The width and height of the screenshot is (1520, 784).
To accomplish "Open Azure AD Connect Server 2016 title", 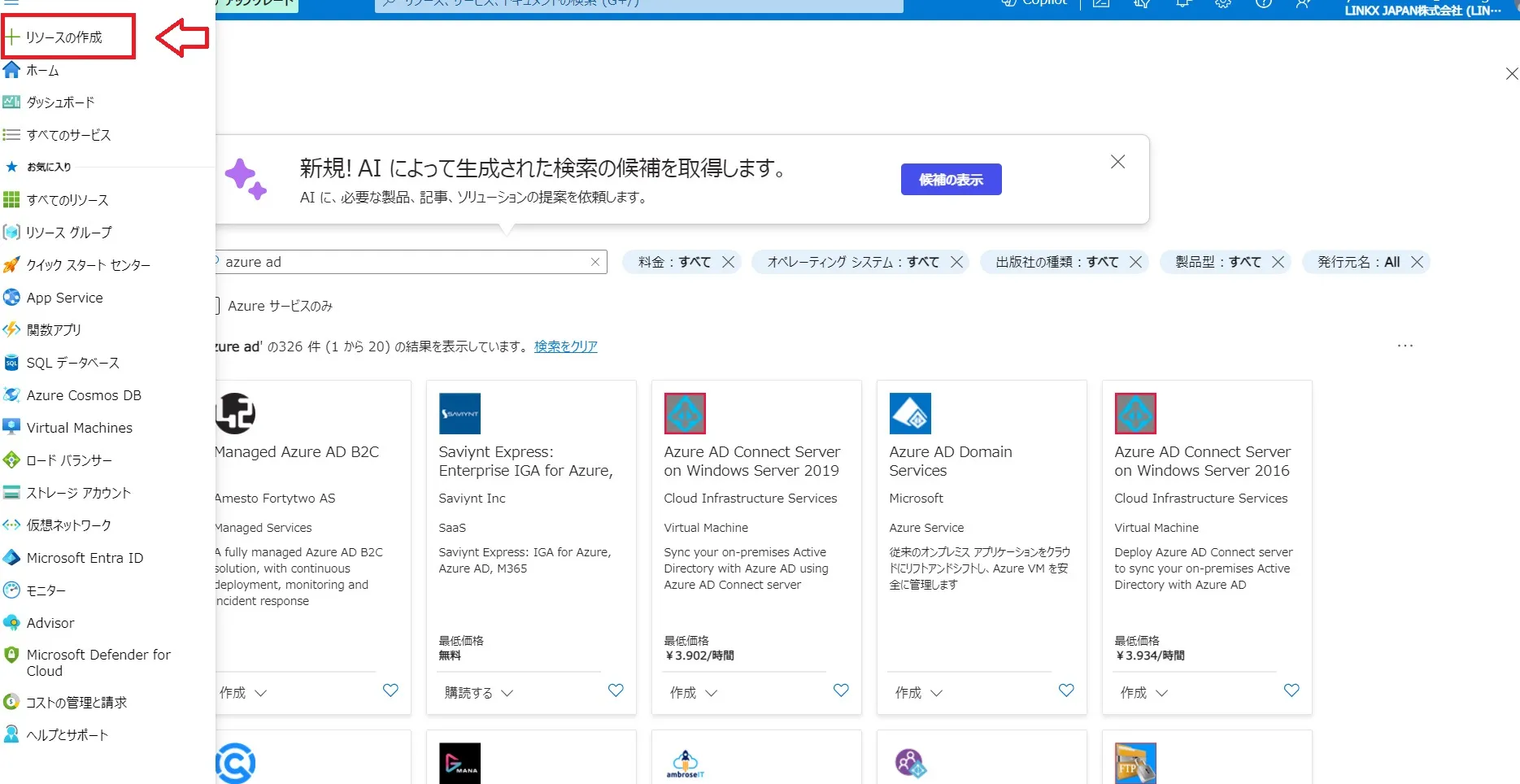I will coord(1202,461).
